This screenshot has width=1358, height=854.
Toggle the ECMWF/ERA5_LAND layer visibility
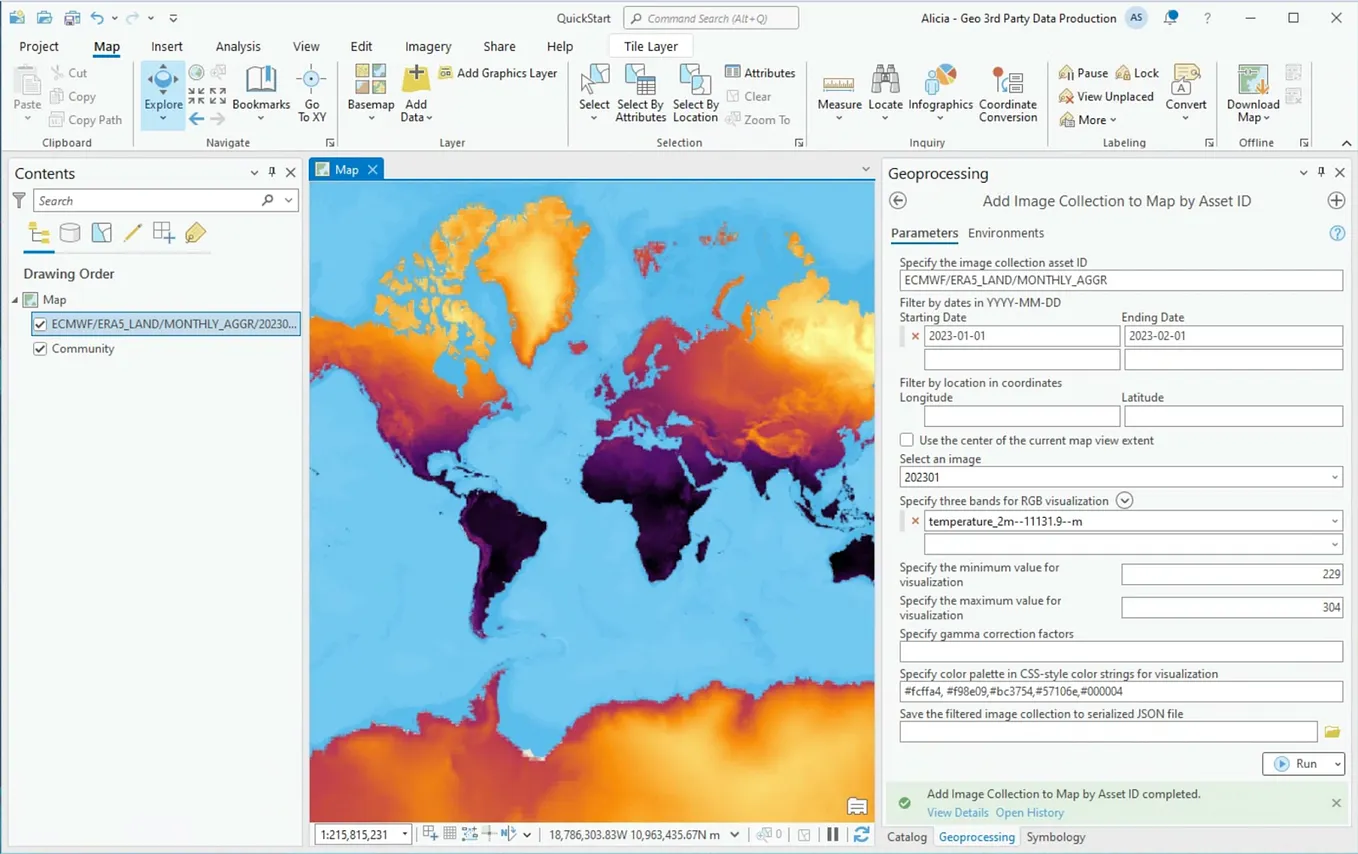41,323
